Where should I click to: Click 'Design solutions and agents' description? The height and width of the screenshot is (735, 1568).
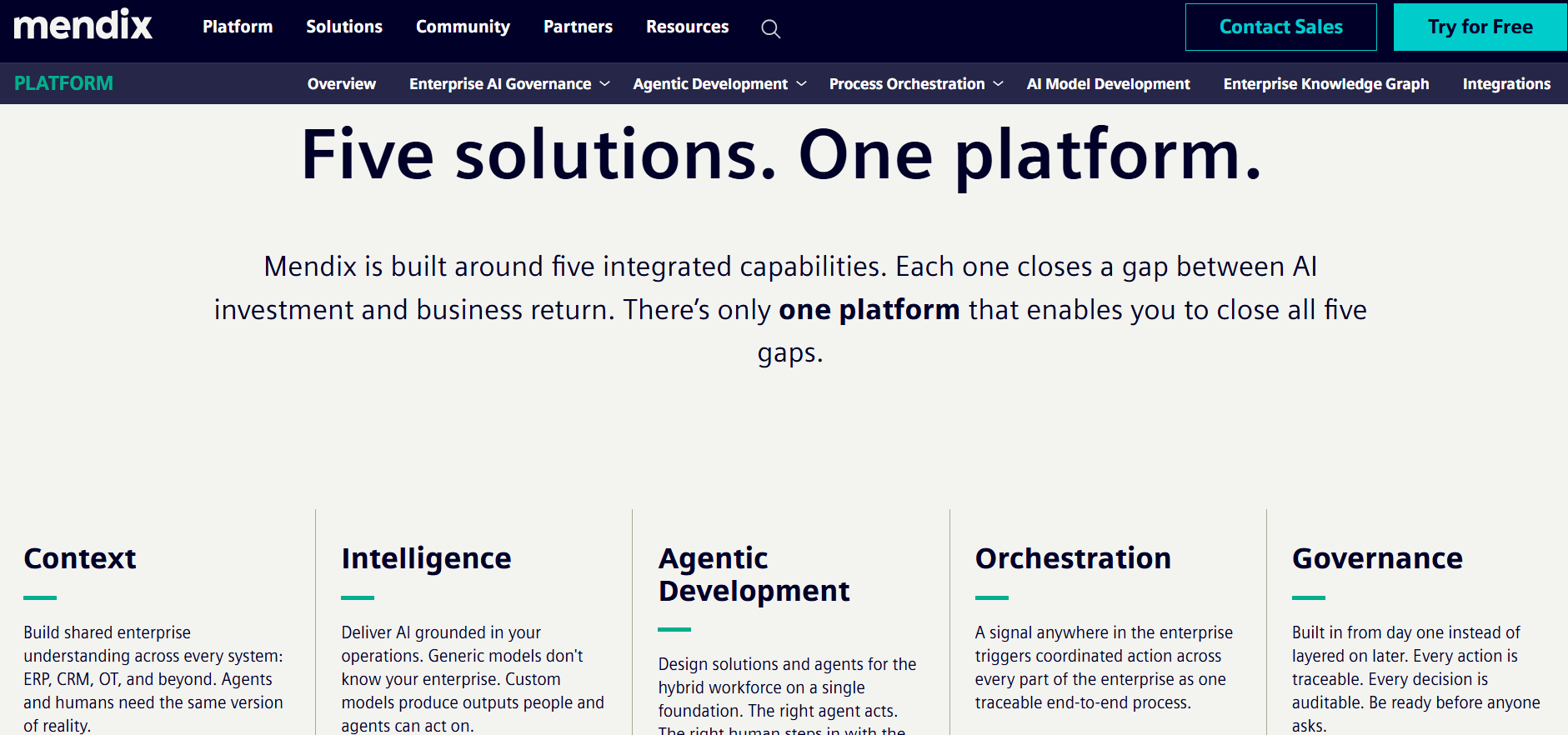coord(787,694)
